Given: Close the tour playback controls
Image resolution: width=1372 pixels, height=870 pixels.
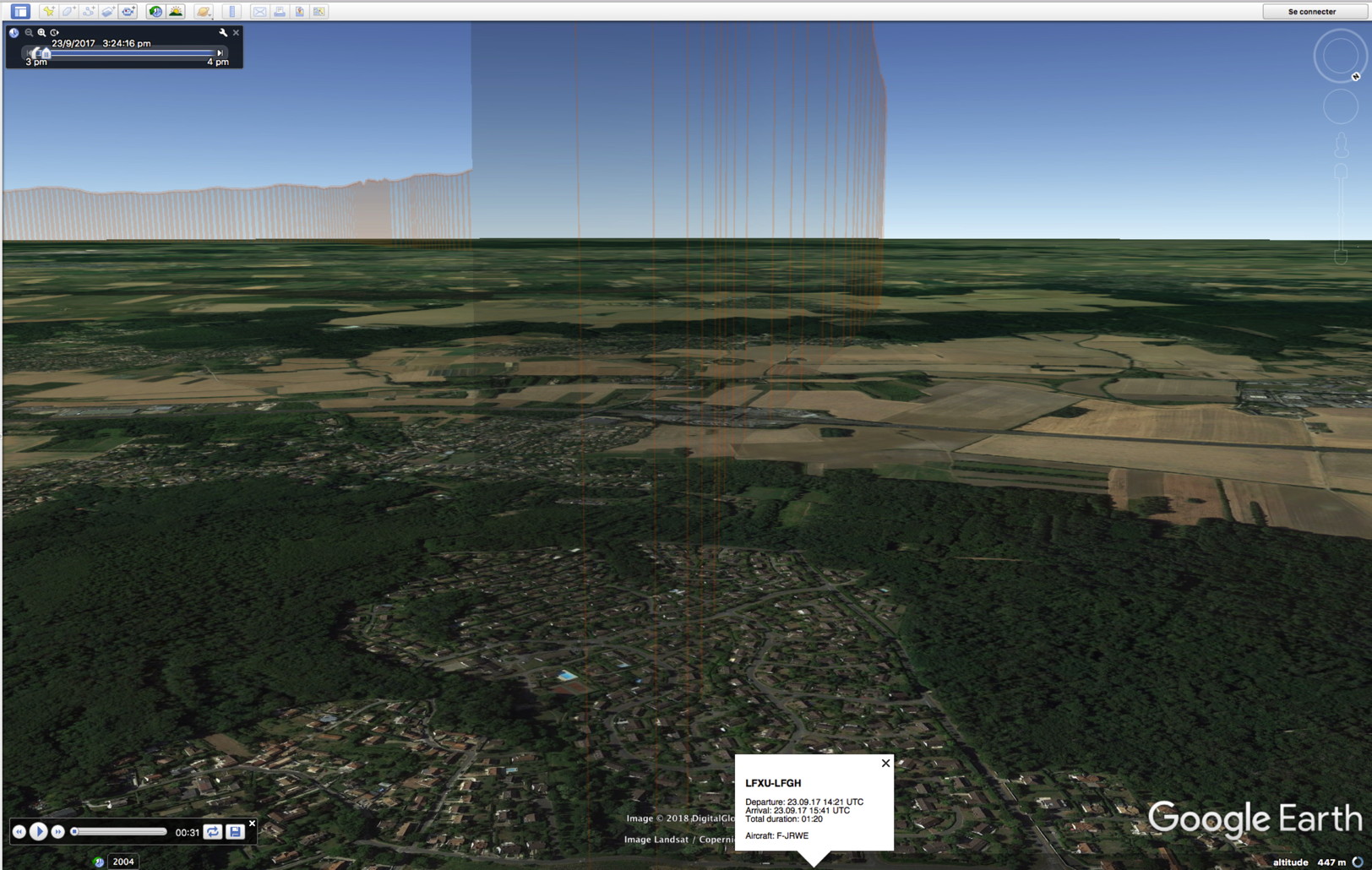Looking at the screenshot, I should click(x=252, y=824).
